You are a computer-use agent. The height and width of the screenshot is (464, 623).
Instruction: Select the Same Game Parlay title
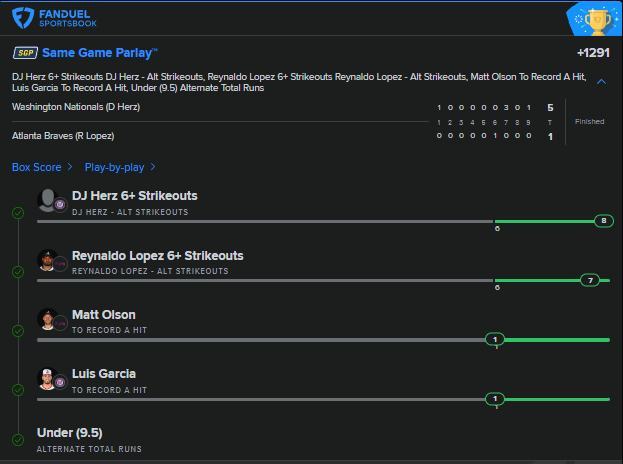99,53
